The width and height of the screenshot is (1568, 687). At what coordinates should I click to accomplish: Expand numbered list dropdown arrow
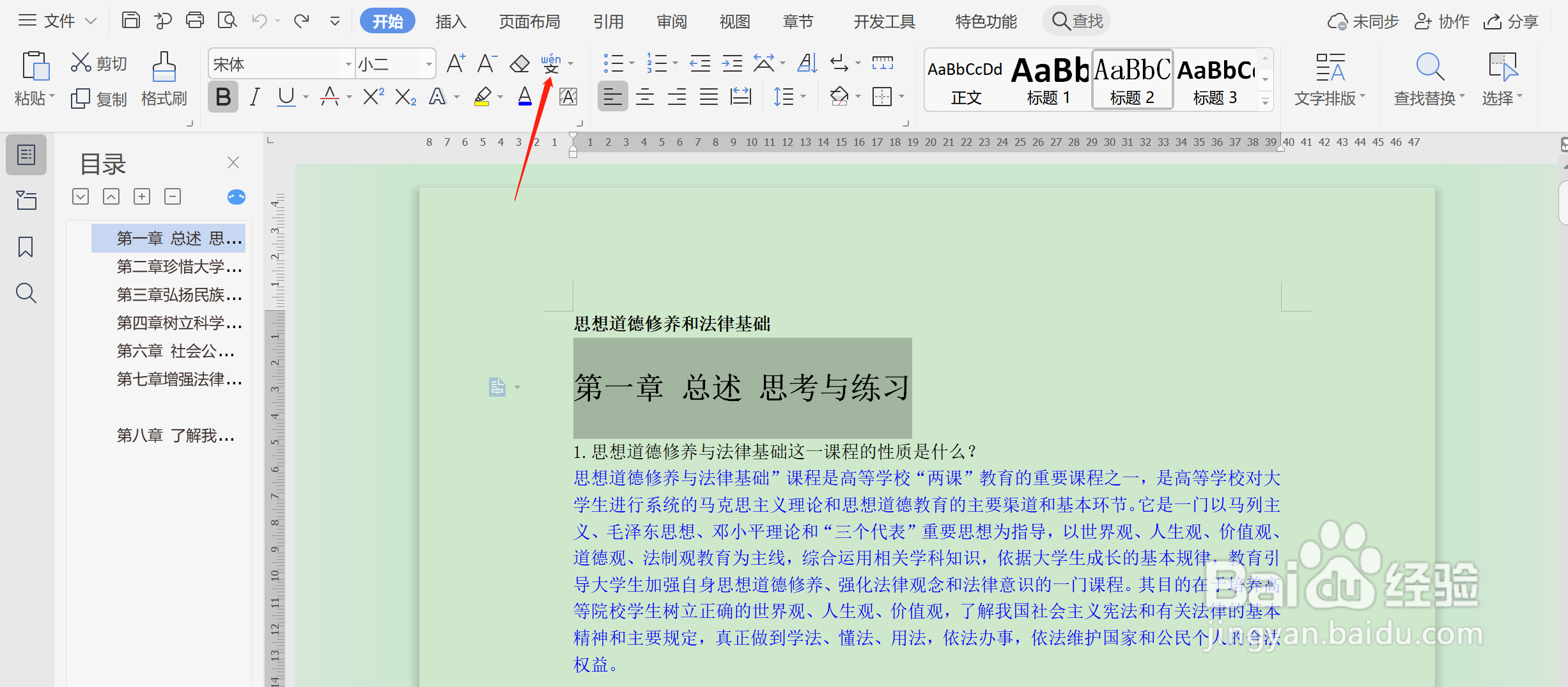coord(675,63)
